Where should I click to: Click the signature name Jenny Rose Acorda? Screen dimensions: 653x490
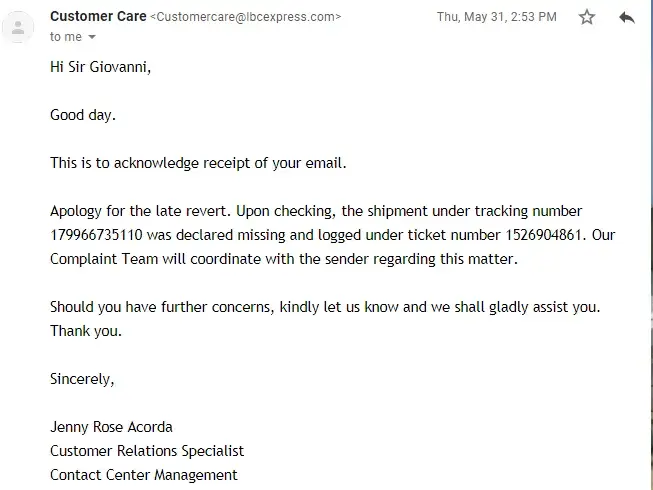111,427
